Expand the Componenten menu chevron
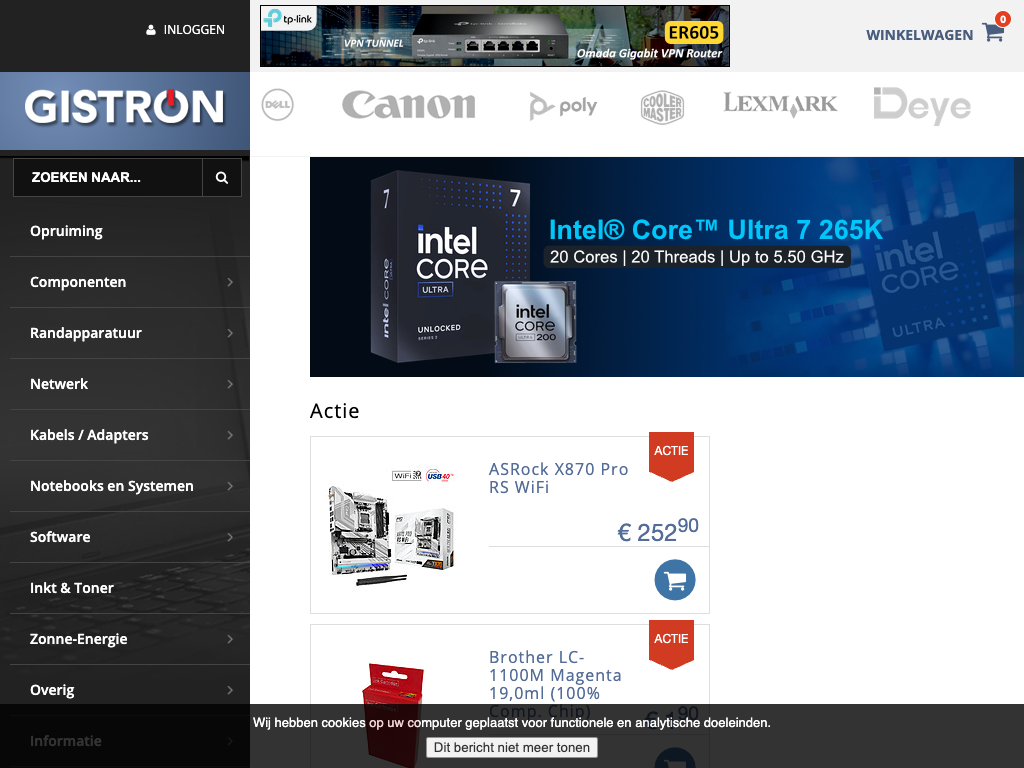The height and width of the screenshot is (768, 1024). pos(230,283)
